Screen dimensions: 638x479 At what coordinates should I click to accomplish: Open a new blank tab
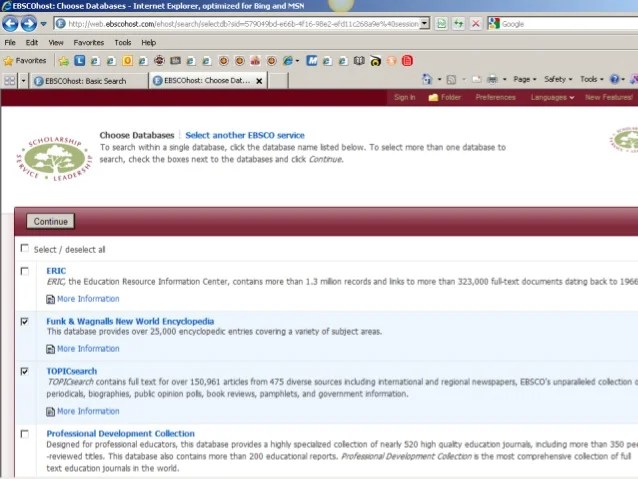click(278, 81)
